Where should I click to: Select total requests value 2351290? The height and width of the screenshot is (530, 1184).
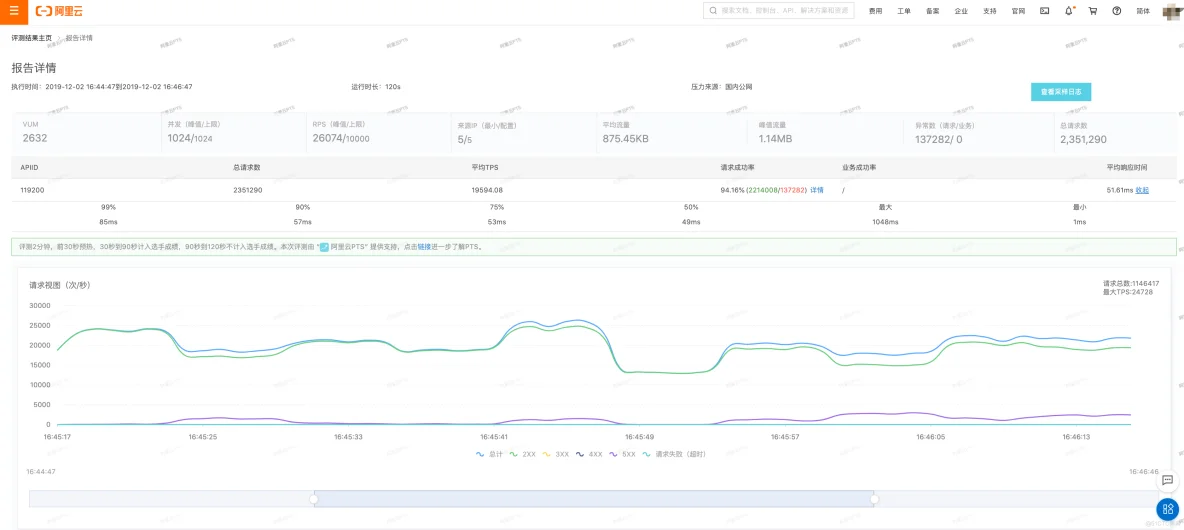coord(248,190)
